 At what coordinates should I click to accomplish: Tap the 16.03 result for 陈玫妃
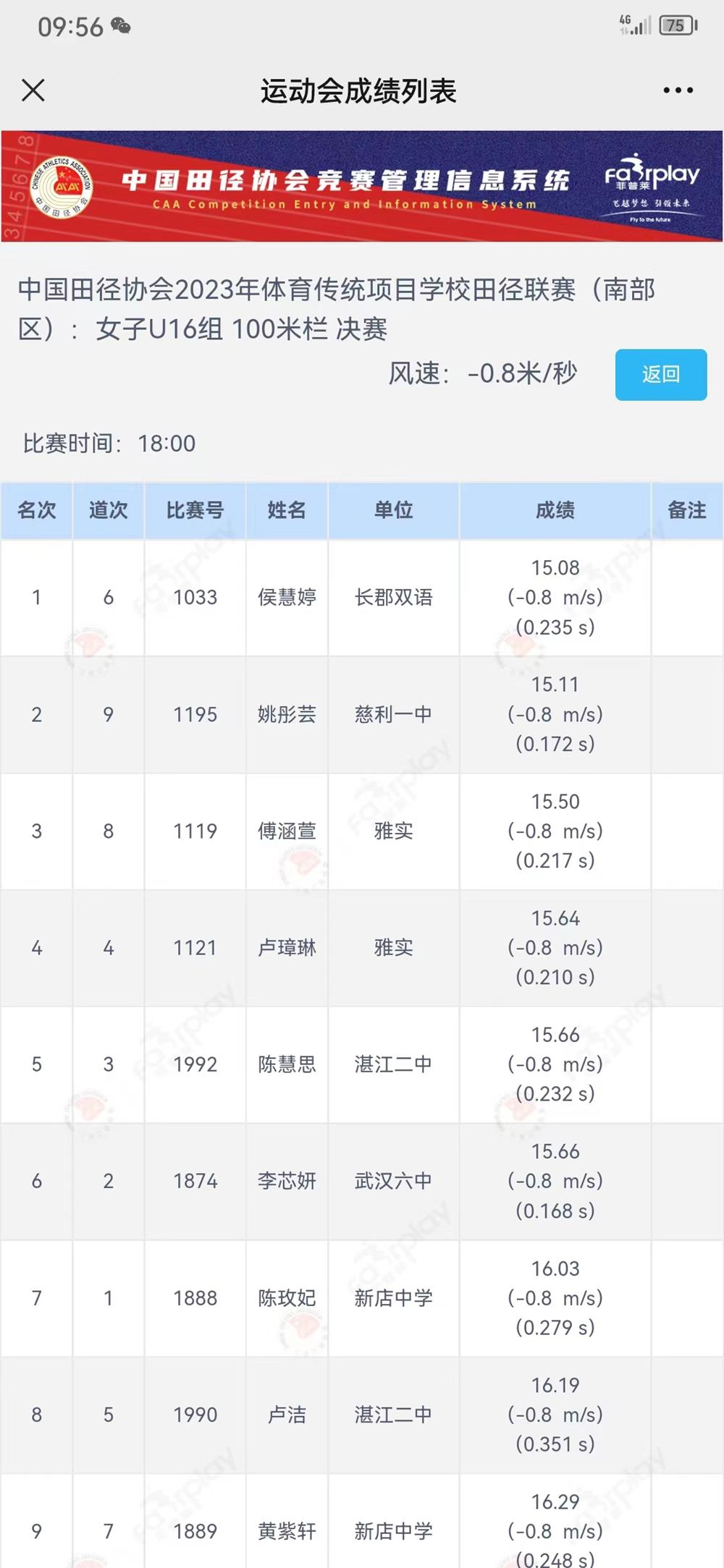click(555, 1269)
